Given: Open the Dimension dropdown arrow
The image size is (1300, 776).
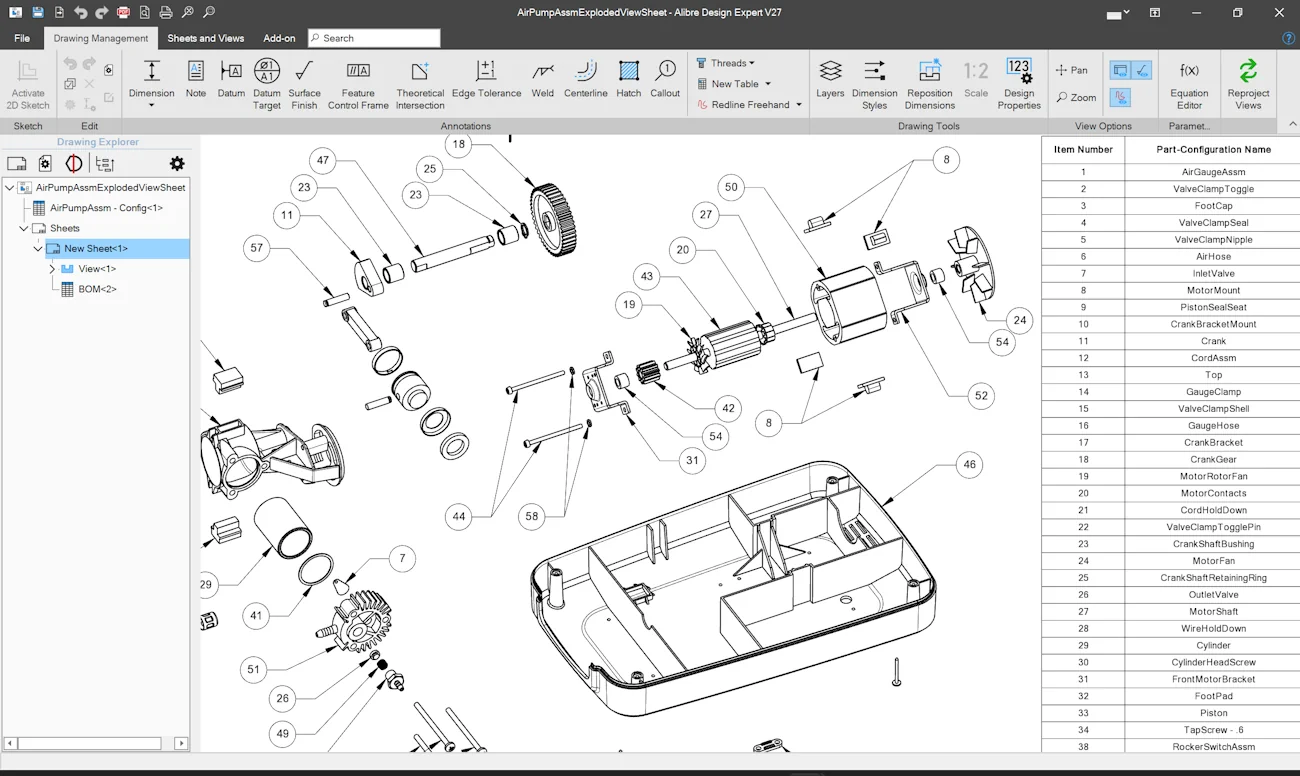Looking at the screenshot, I should (x=152, y=104).
